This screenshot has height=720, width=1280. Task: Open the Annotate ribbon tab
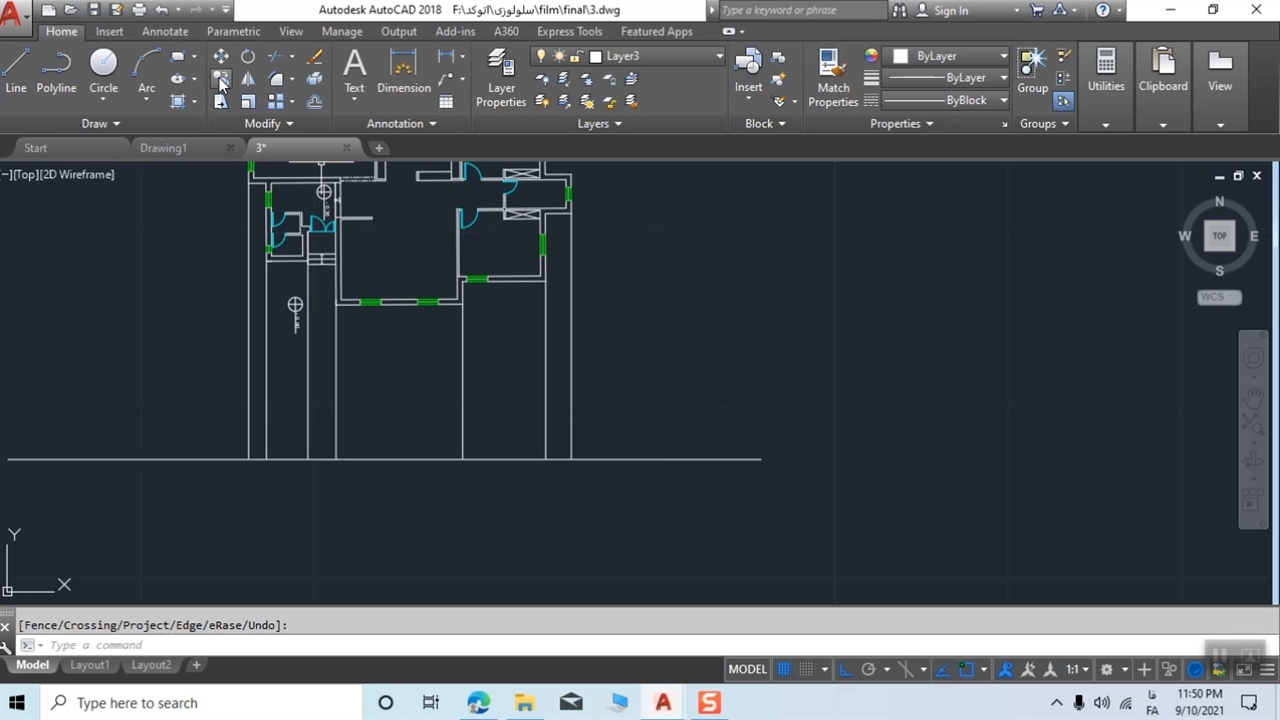point(165,31)
